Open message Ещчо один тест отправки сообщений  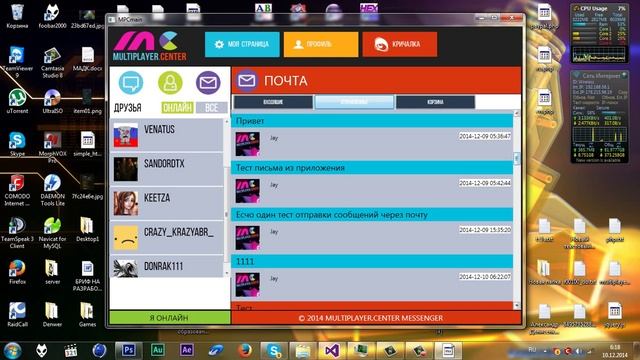point(372,215)
